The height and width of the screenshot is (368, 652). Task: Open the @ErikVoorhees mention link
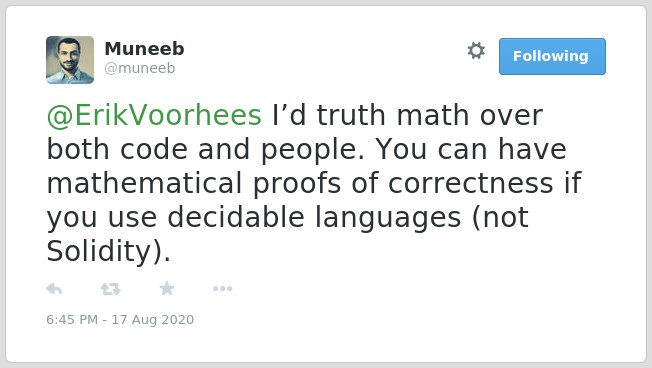[154, 115]
